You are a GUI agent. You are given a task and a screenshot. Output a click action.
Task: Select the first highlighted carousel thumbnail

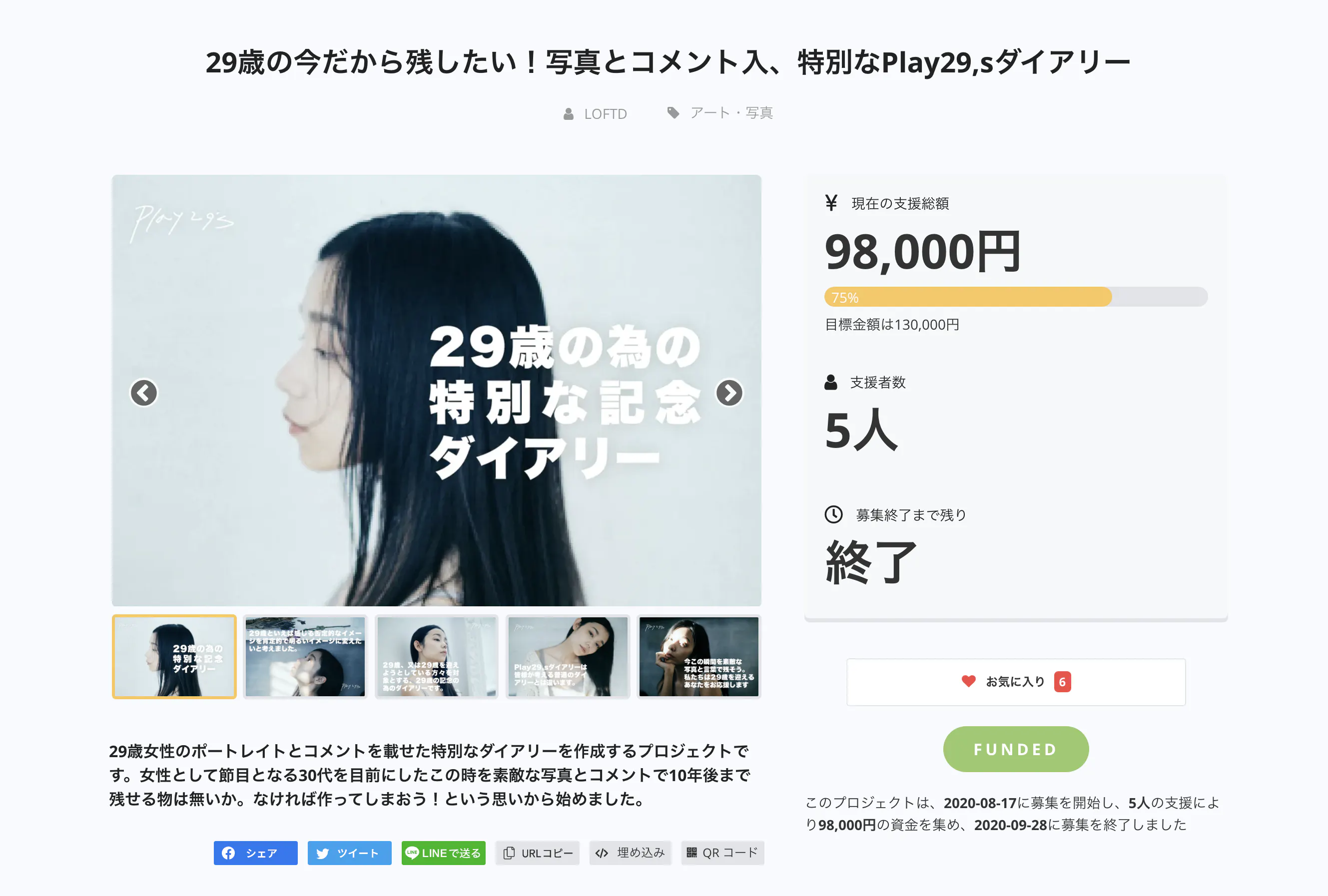174,657
